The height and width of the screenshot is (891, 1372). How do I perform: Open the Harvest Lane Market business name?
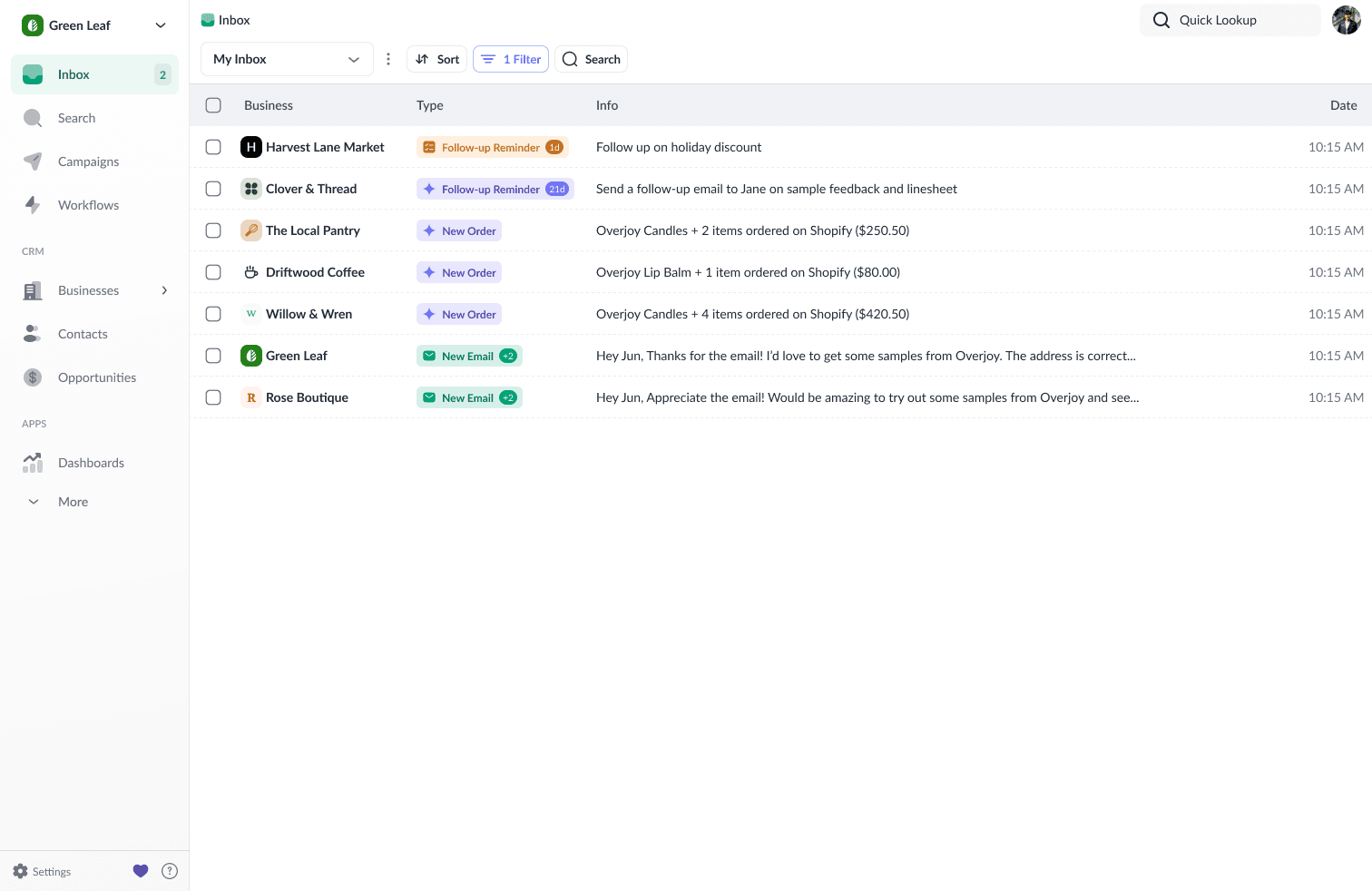325,147
